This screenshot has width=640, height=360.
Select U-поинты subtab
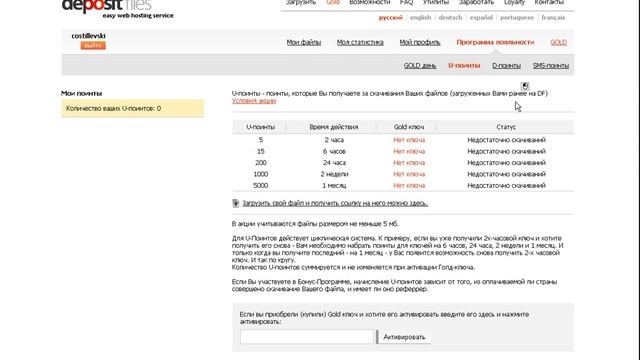[464, 66]
